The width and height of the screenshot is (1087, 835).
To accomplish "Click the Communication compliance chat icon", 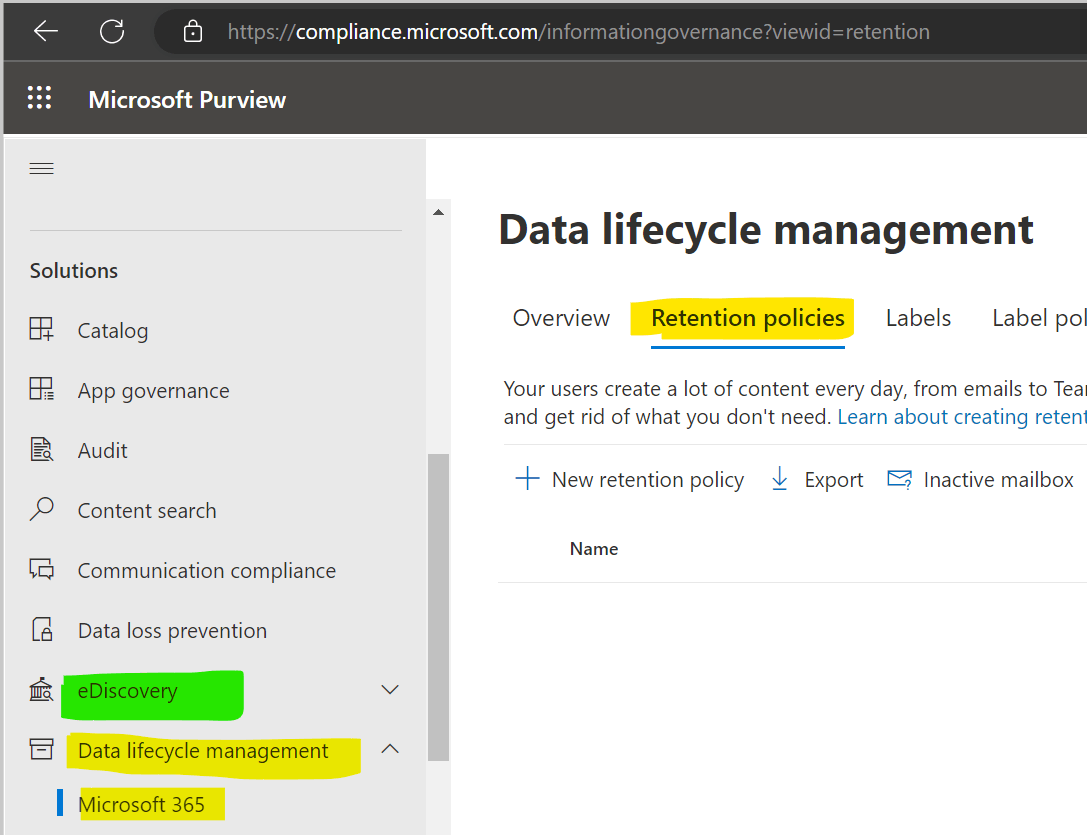I will tap(42, 569).
